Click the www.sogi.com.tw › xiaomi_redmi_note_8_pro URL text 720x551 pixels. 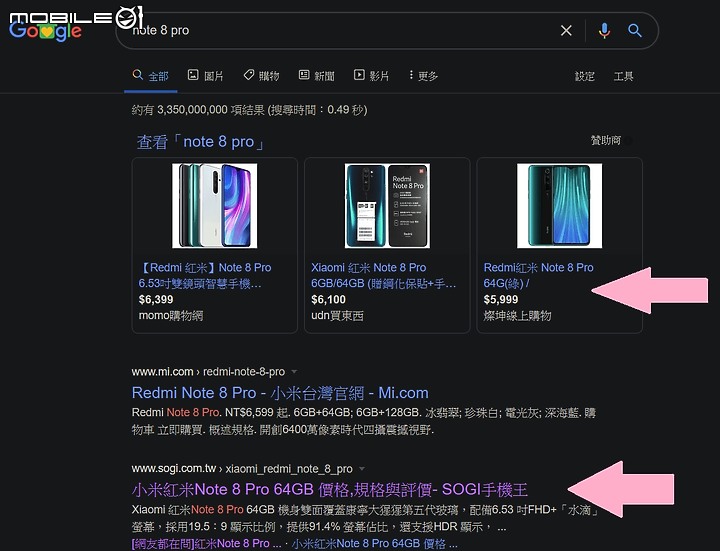[x=242, y=469]
